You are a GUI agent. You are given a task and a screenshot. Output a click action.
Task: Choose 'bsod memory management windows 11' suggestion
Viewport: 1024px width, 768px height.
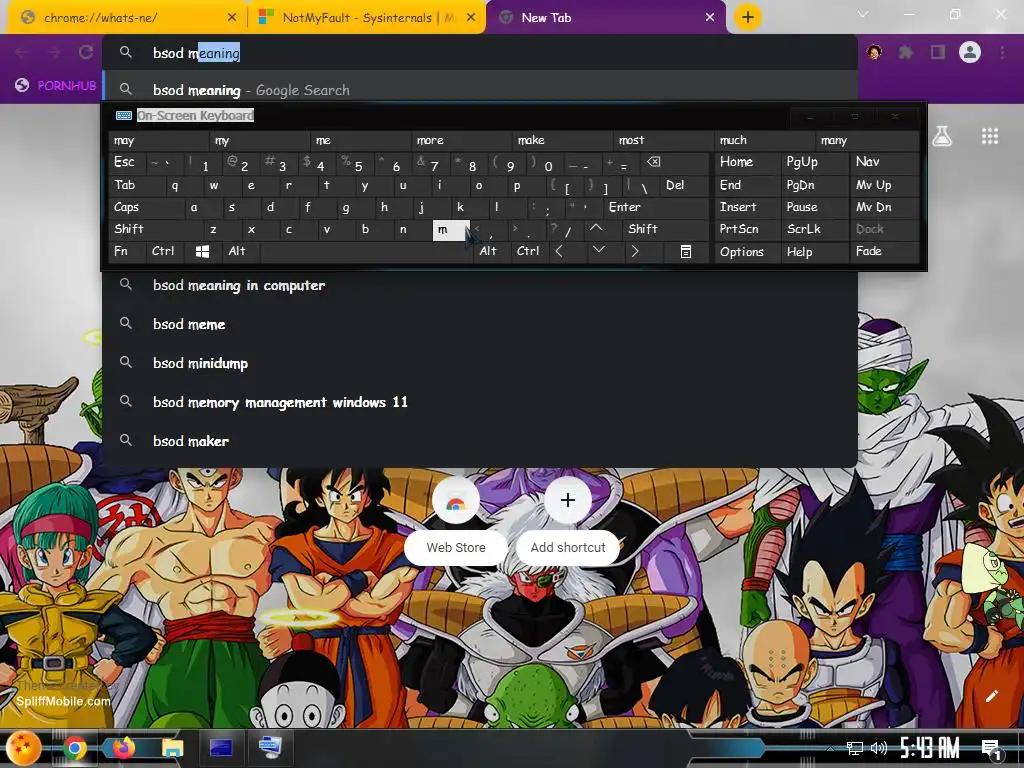[480, 402]
